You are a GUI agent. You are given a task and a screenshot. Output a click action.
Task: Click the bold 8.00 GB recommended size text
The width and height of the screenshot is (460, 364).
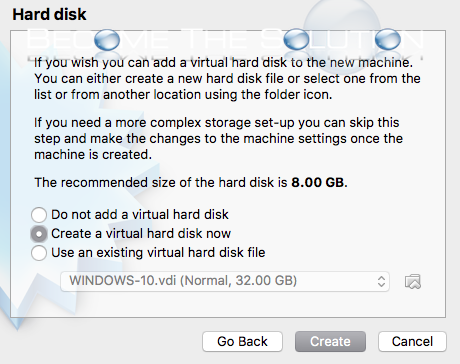317,182
